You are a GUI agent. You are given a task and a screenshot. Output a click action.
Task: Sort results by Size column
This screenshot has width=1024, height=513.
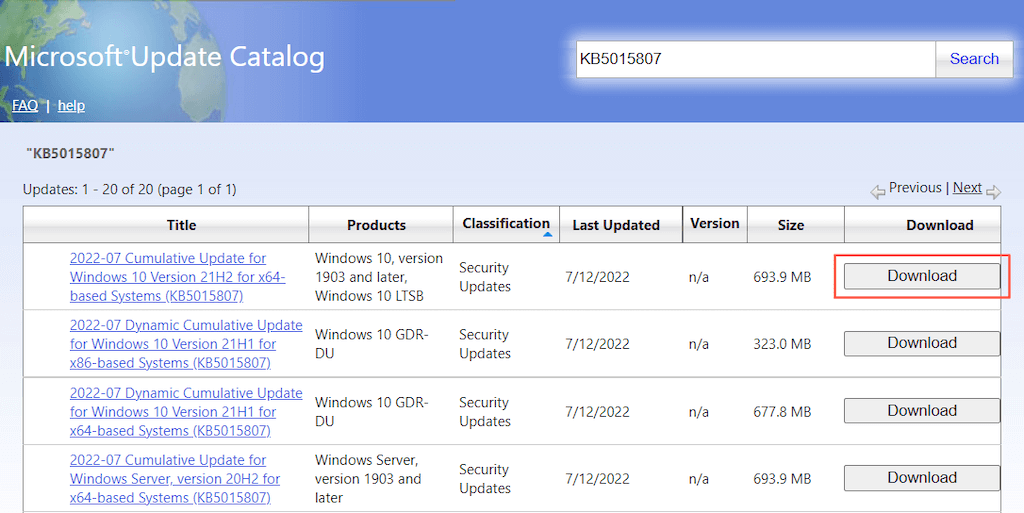[790, 225]
